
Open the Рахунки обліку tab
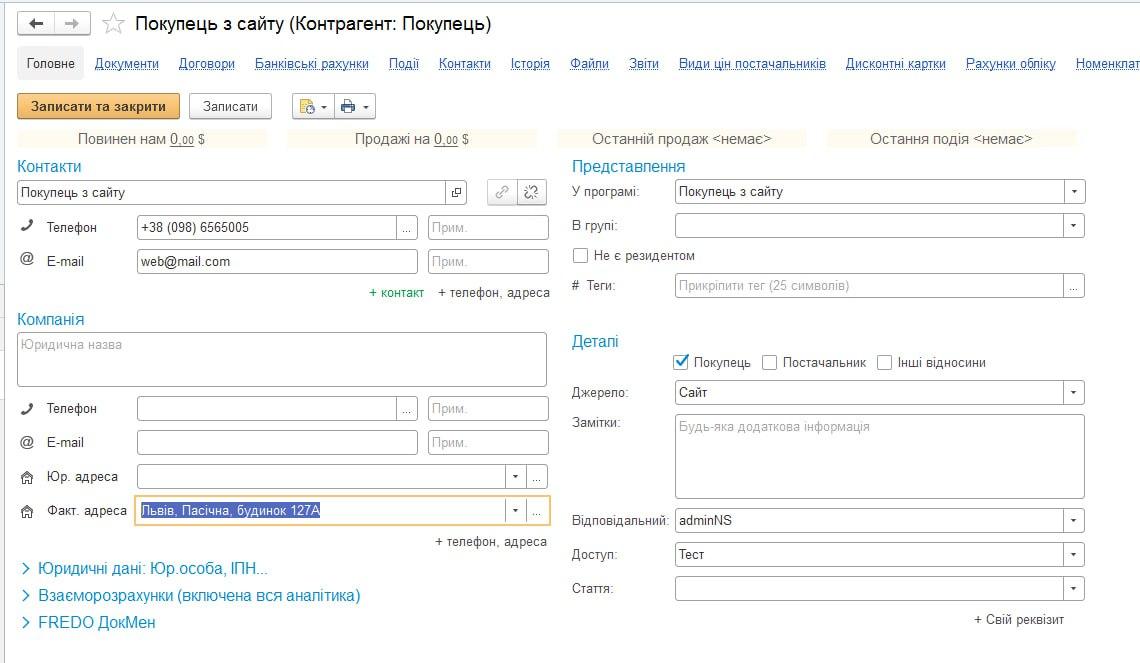(1011, 63)
